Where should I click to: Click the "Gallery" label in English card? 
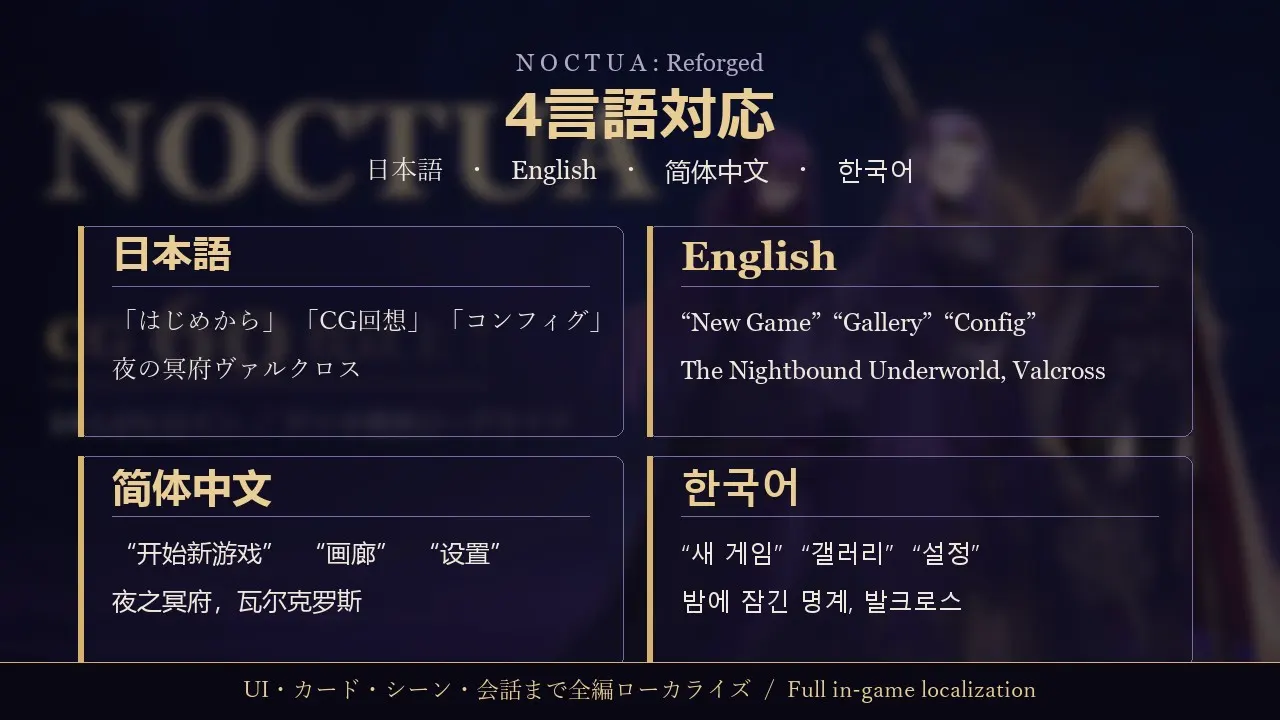882,322
